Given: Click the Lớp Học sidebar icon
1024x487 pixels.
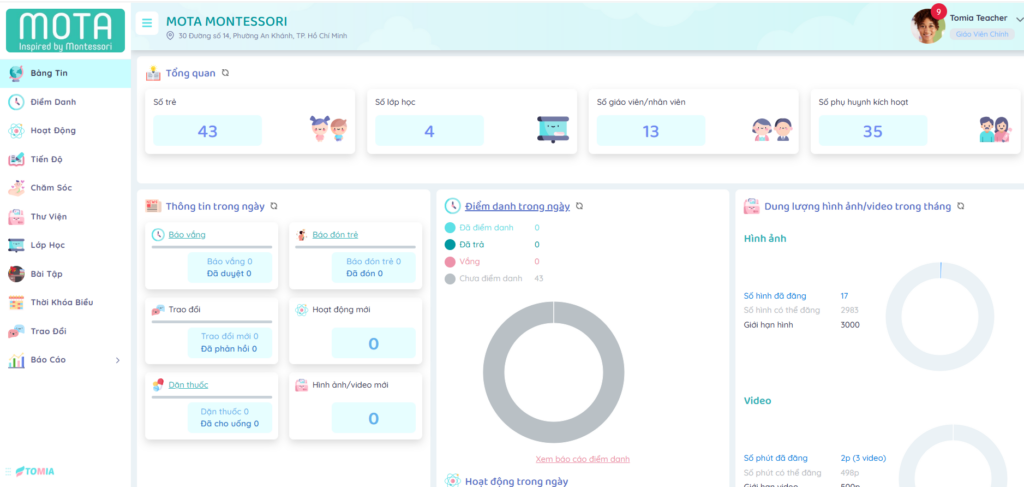Looking at the screenshot, I should tap(16, 245).
